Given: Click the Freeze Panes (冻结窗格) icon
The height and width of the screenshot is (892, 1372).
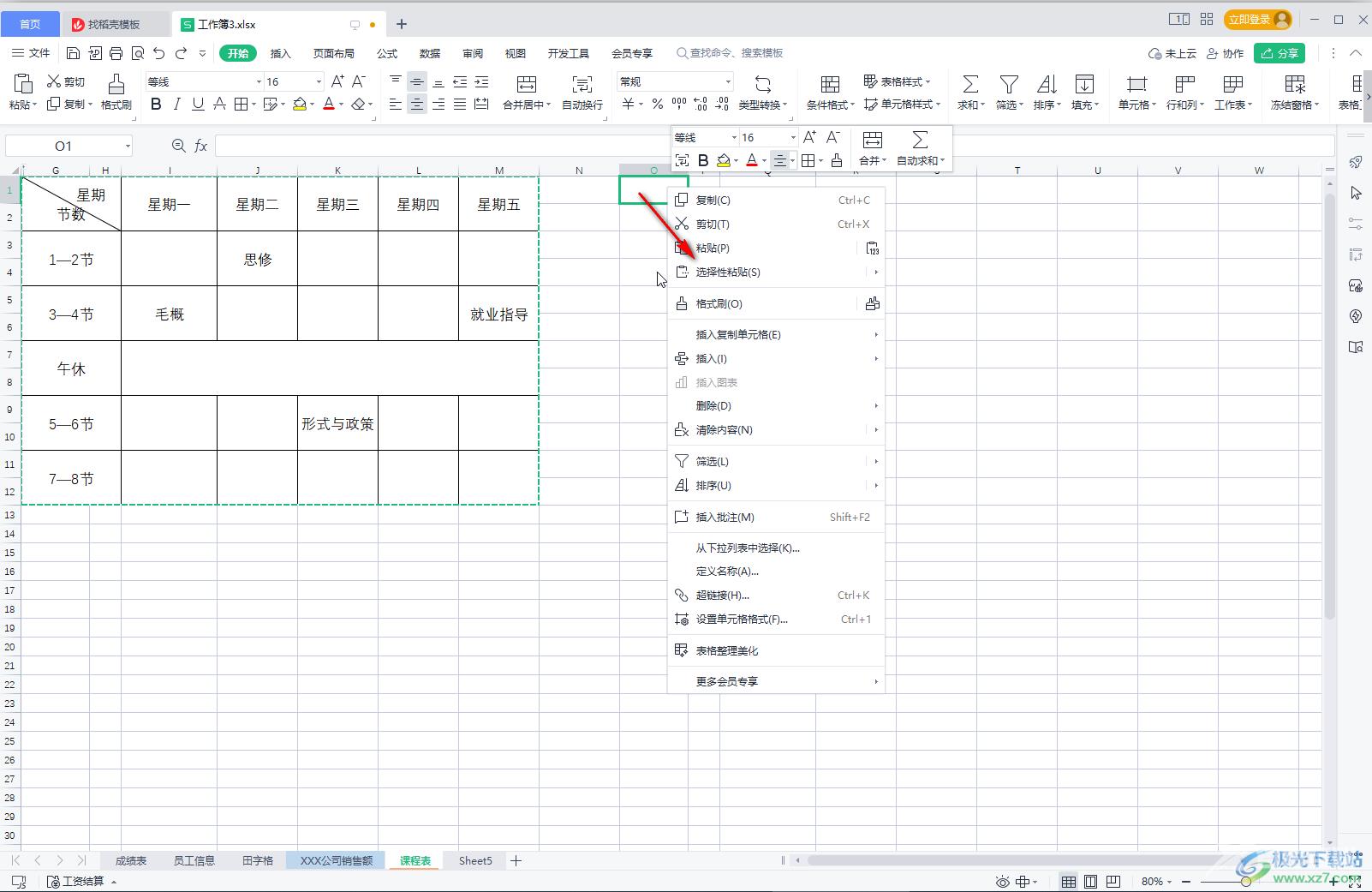Looking at the screenshot, I should pyautogui.click(x=1295, y=84).
